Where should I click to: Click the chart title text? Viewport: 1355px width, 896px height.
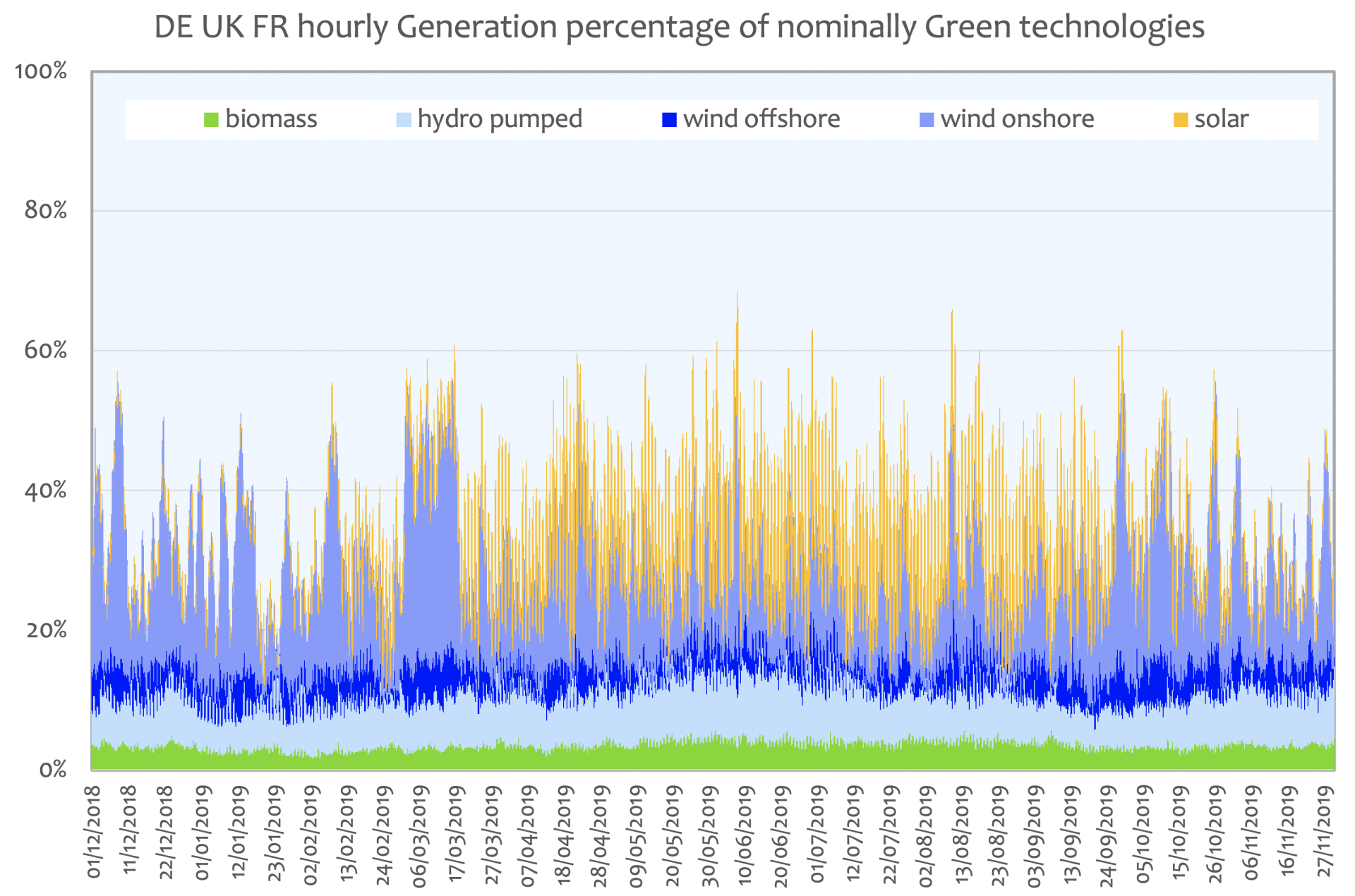pyautogui.click(x=679, y=28)
